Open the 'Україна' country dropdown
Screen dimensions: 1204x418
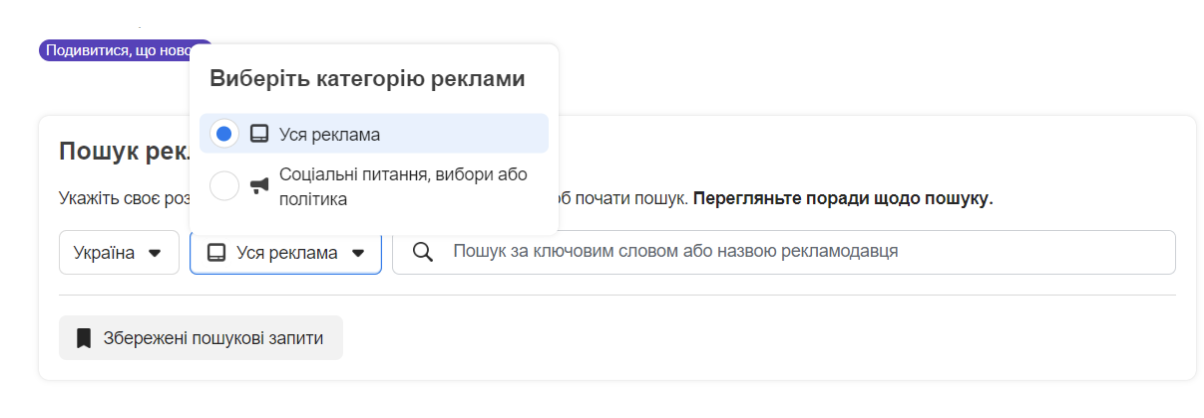click(x=105, y=253)
